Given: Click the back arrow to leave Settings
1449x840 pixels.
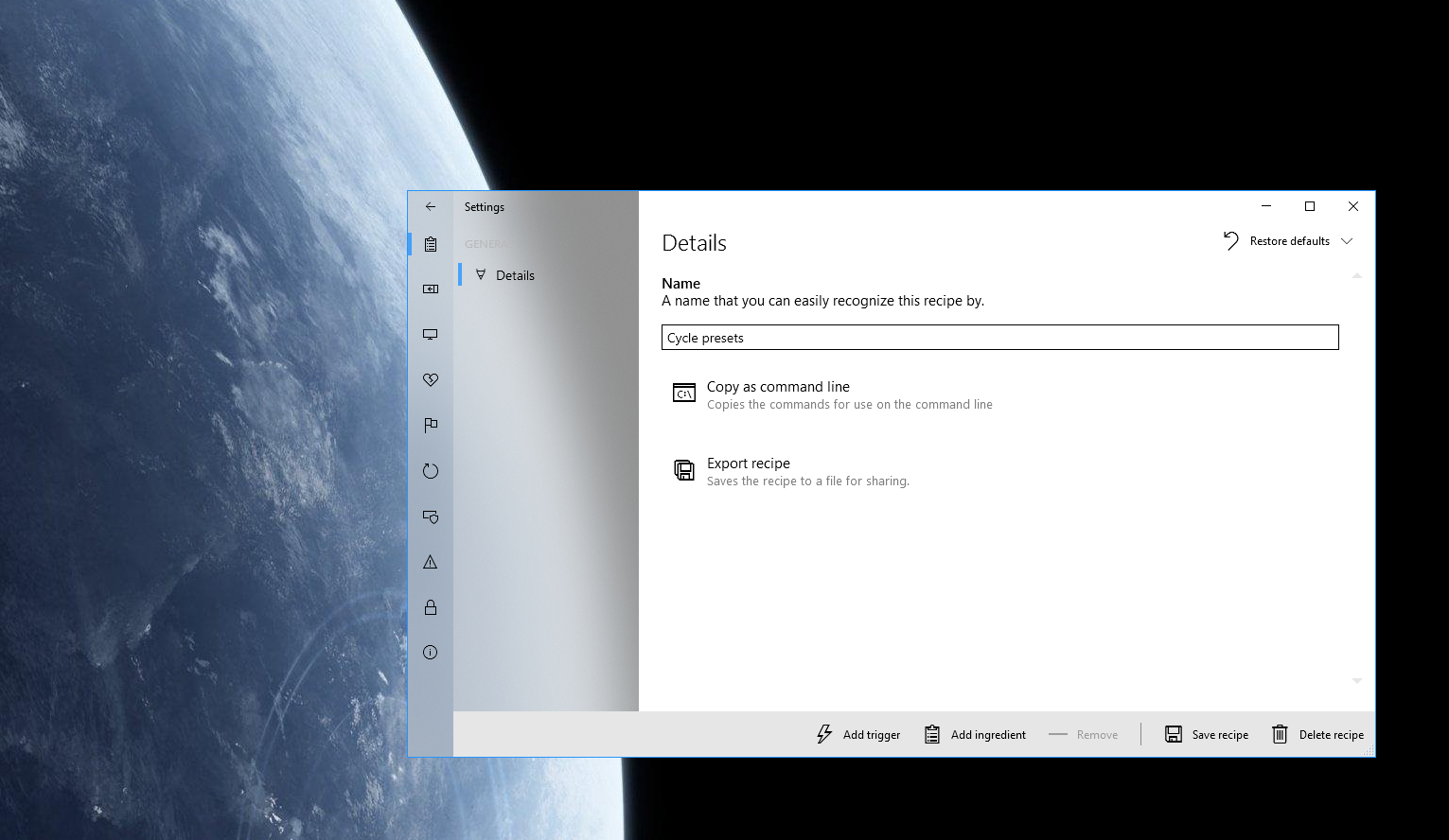Looking at the screenshot, I should click(430, 206).
